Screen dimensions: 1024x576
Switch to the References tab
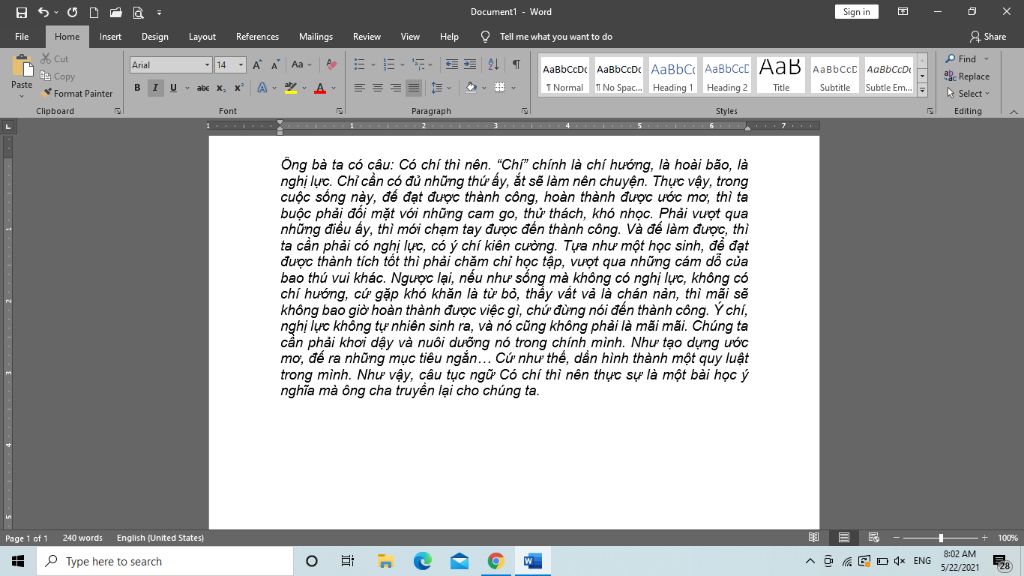click(x=257, y=37)
